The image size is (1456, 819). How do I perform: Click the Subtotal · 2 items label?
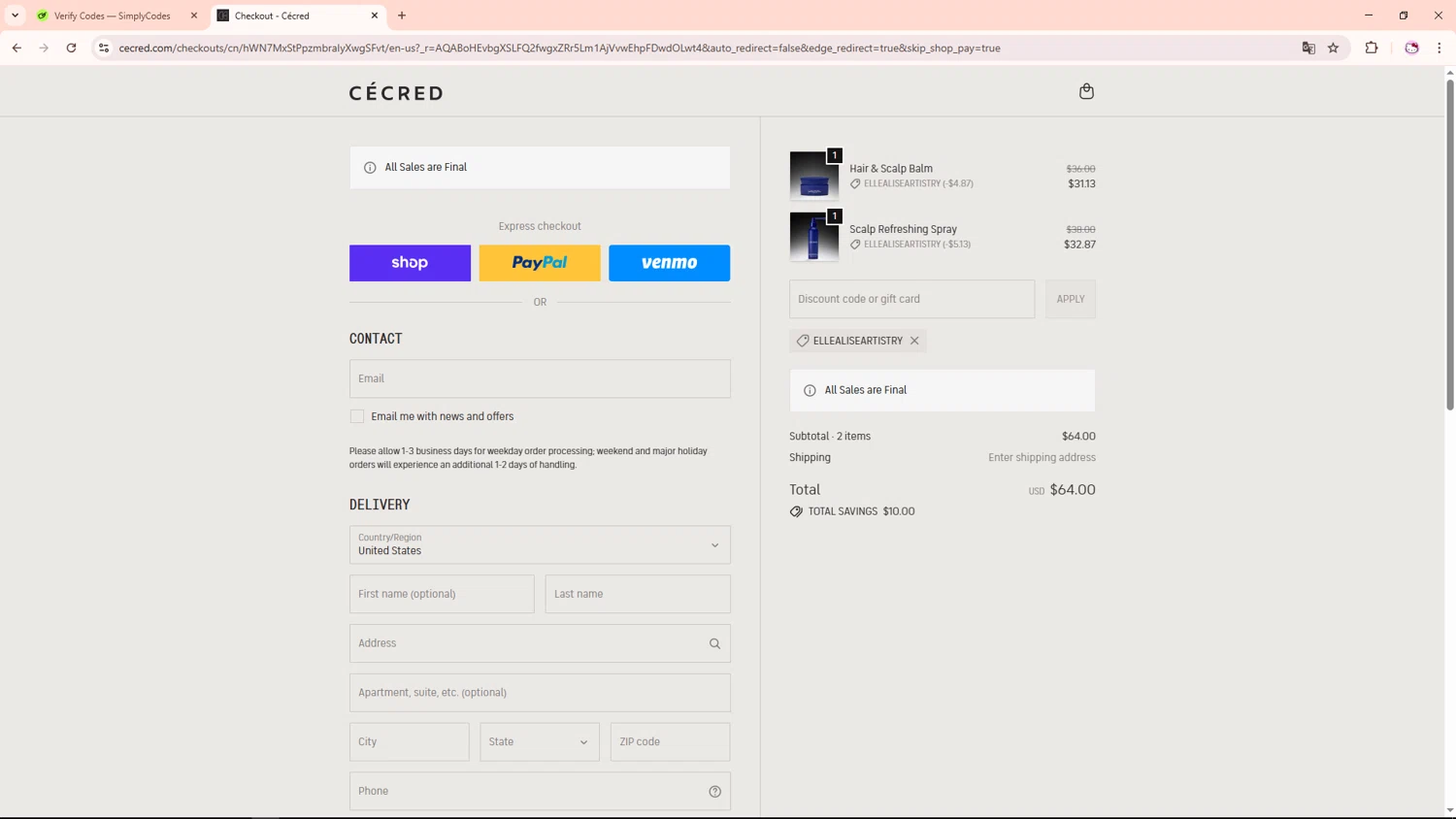[830, 436]
